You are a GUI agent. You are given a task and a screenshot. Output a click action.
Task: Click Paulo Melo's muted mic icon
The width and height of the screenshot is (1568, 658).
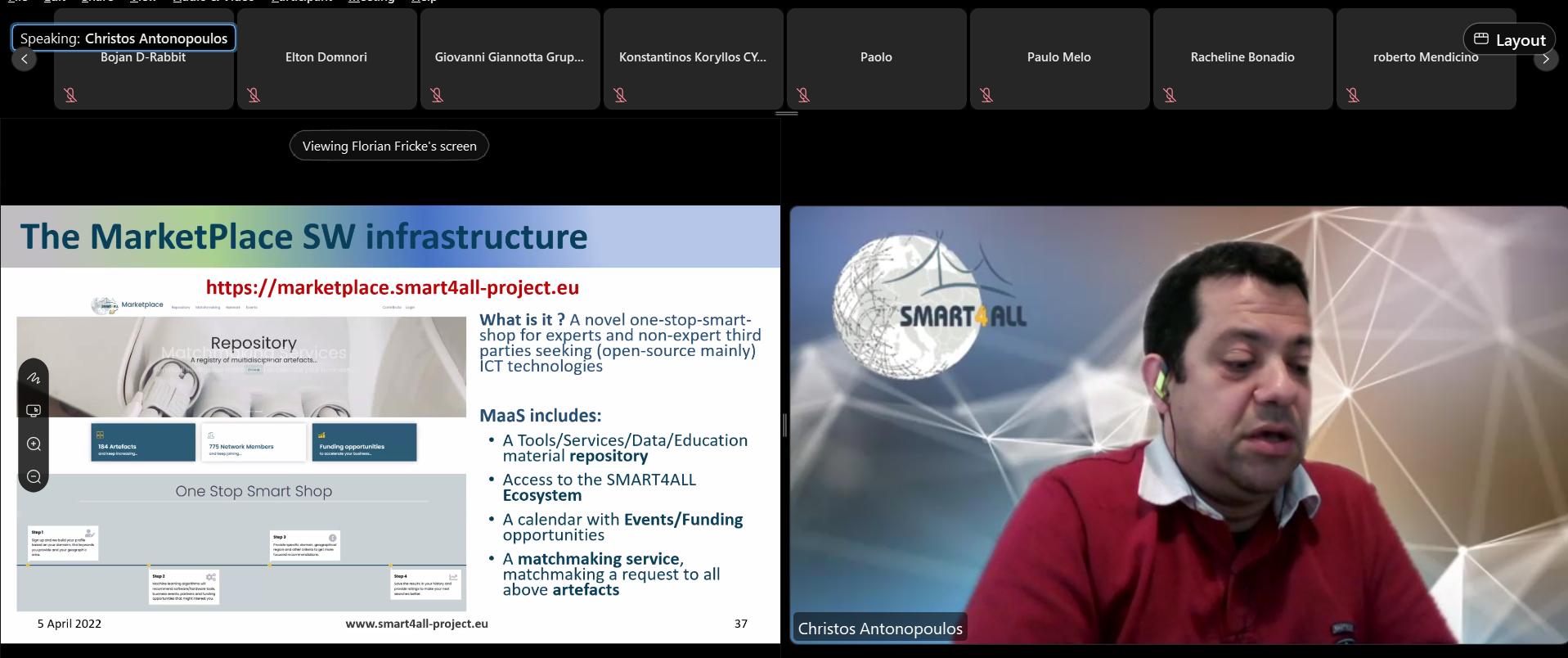pos(987,96)
